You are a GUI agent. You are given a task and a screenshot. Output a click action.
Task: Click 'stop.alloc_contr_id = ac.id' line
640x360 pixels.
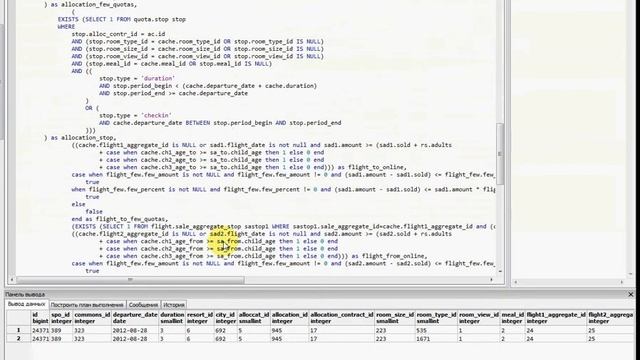pyautogui.click(x=118, y=34)
